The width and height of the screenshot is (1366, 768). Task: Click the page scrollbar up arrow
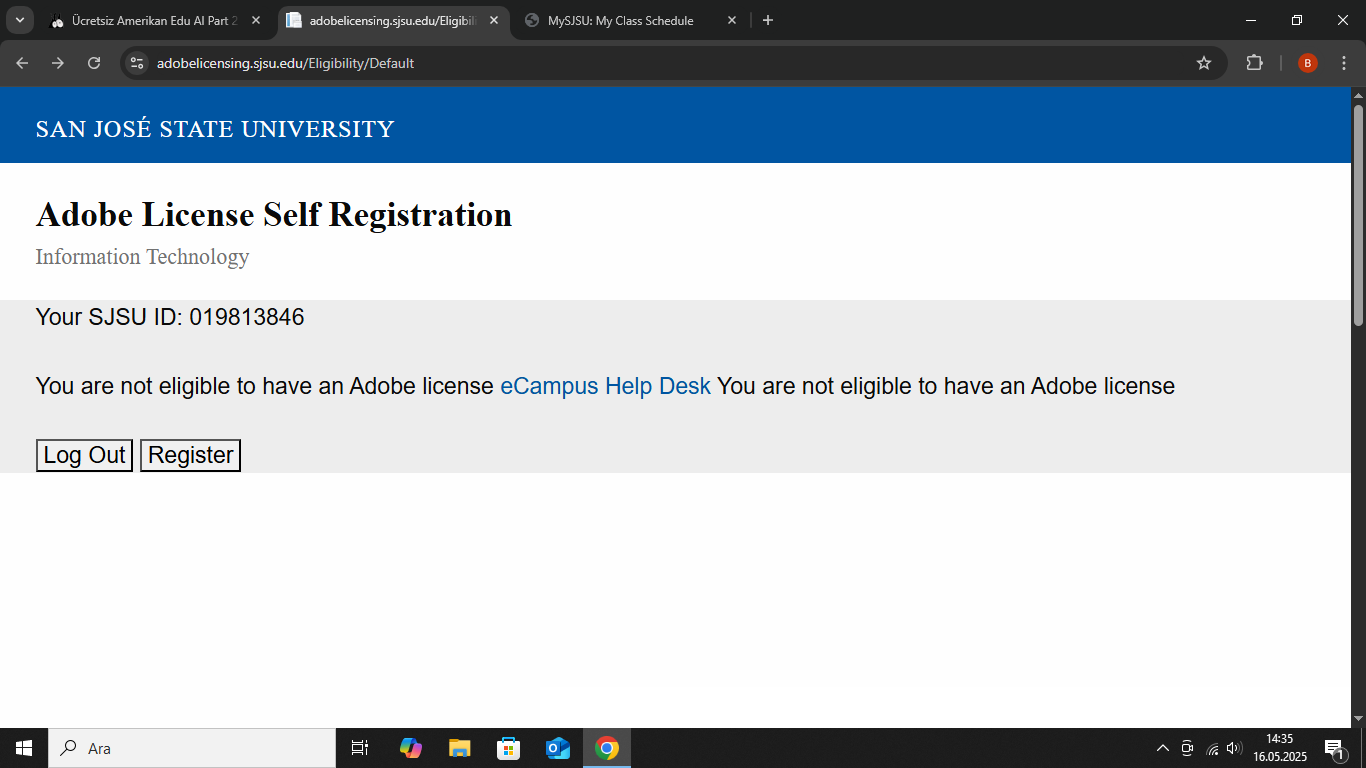point(1358,96)
